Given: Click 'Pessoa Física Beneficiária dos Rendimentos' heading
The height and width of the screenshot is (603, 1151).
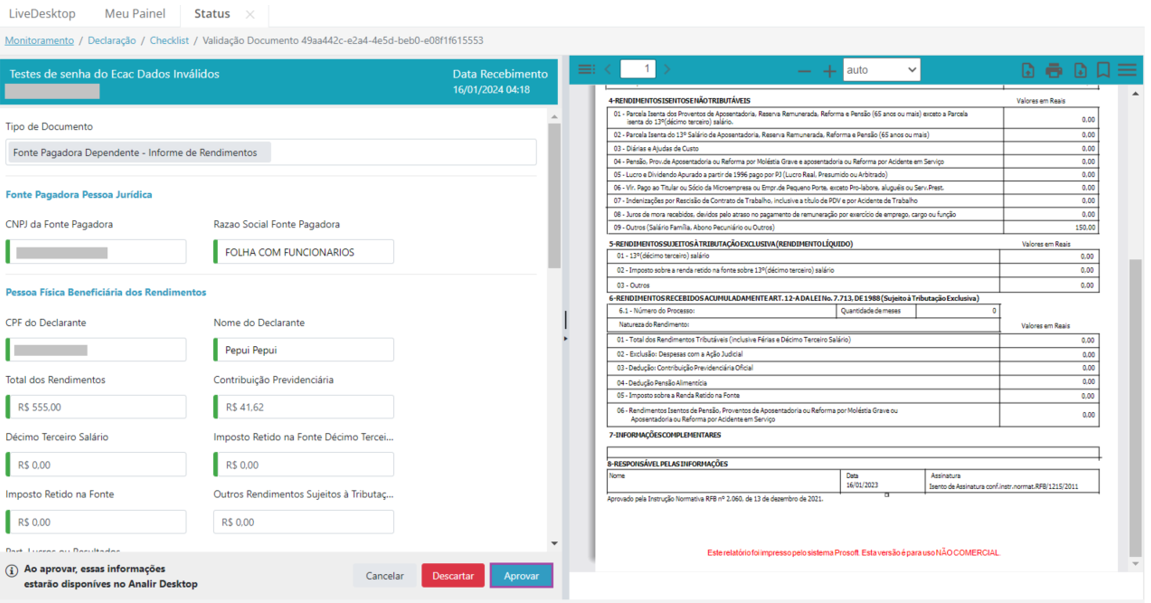Looking at the screenshot, I should [106, 292].
